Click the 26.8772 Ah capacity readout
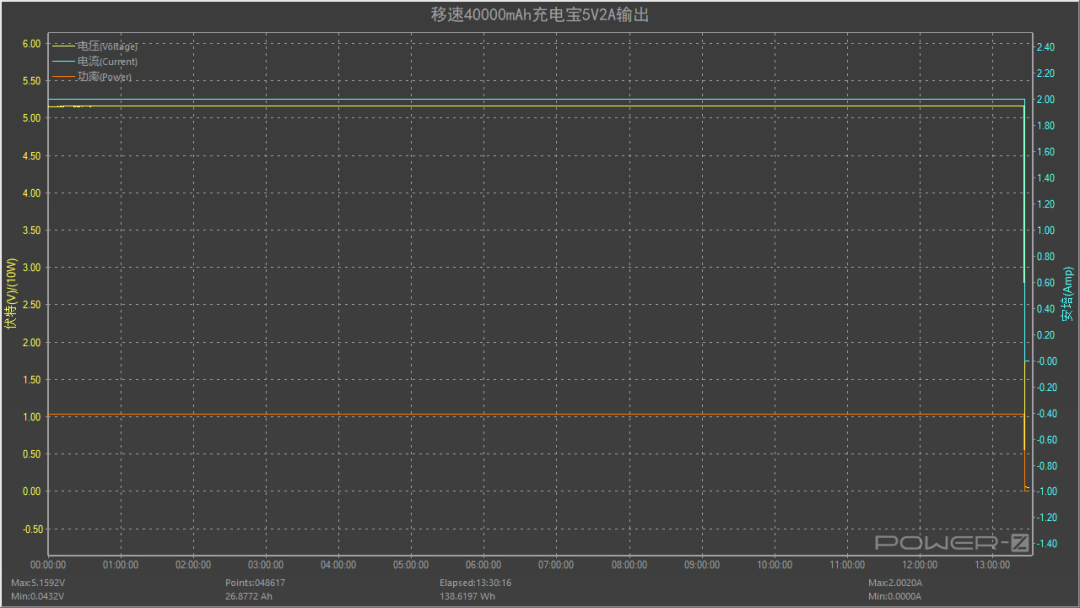Viewport: 1080px width, 608px height. pos(249,596)
